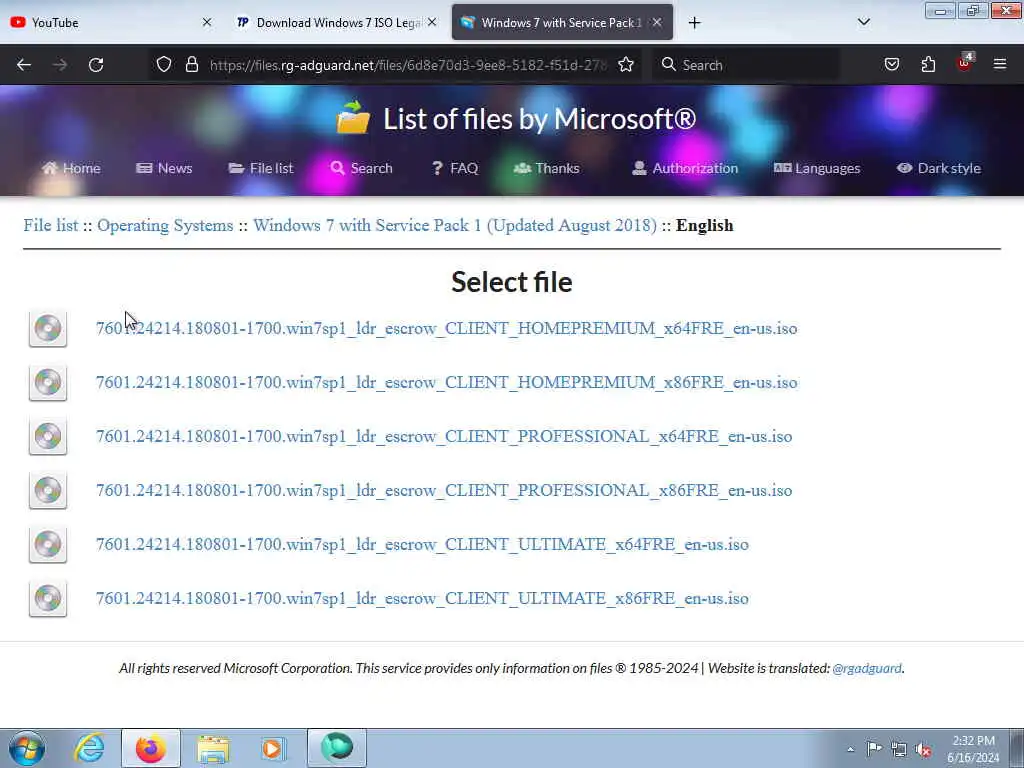
Task: Click the browser Search box
Action: [x=746, y=65]
